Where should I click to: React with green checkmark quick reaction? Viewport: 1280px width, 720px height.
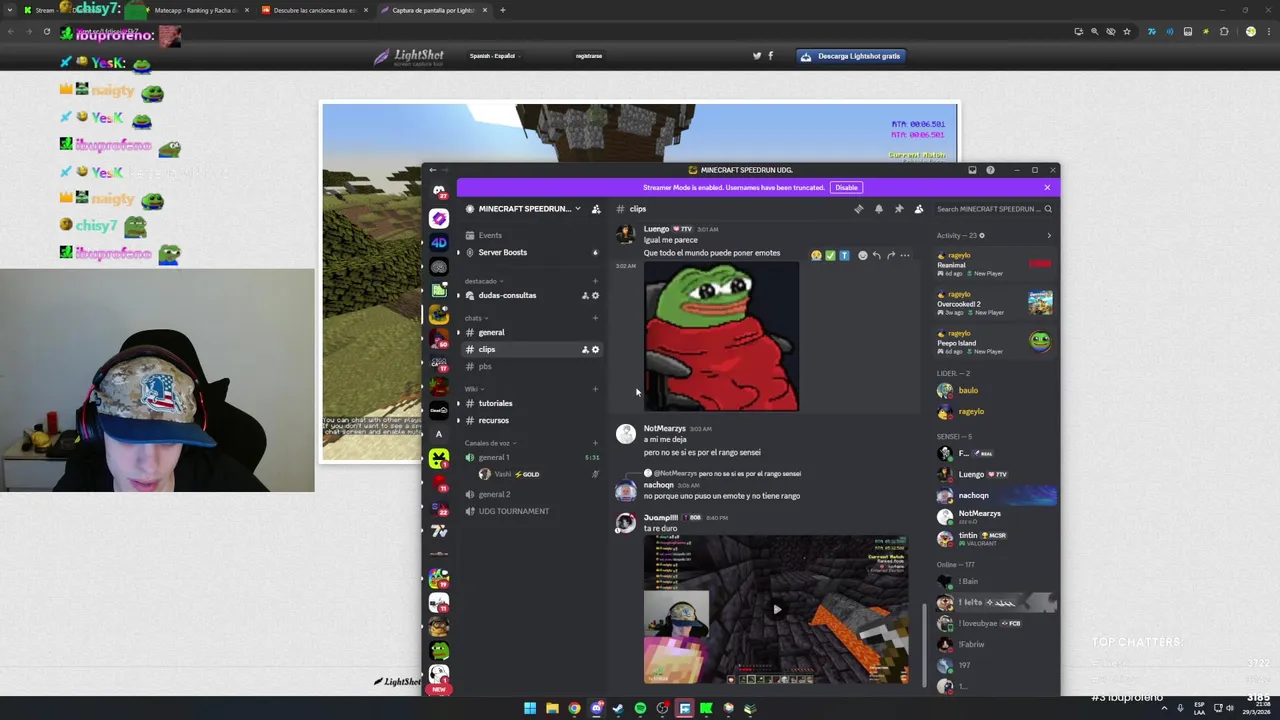(x=830, y=256)
